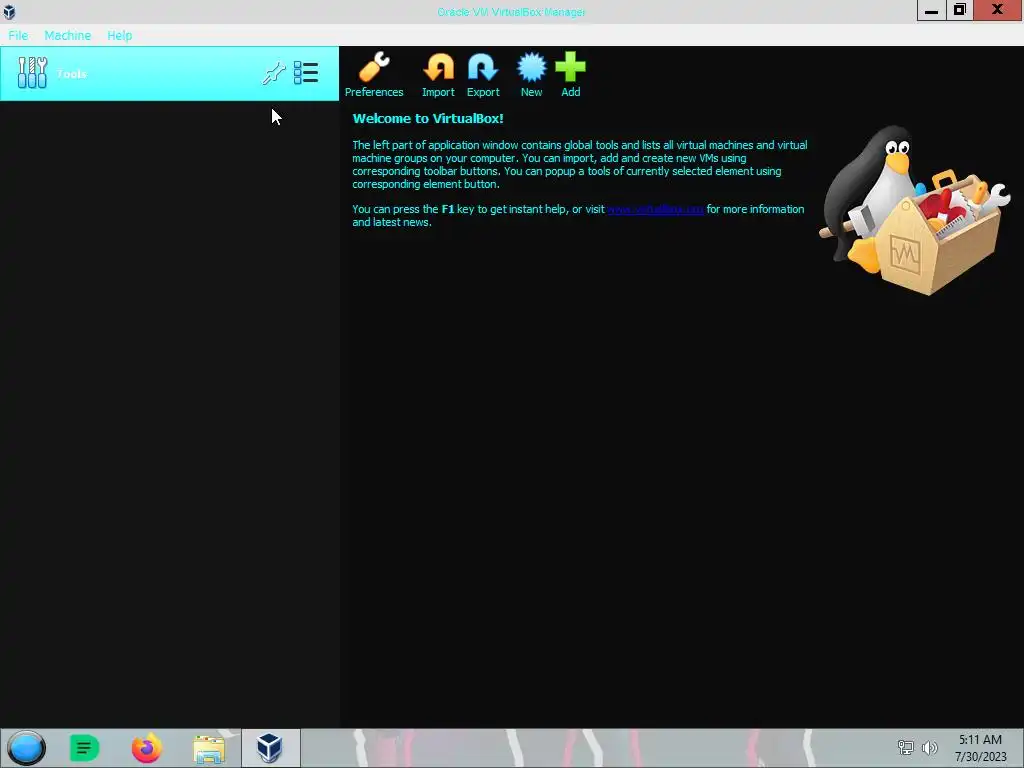Close the VirtualBox Manager window
This screenshot has width=1024, height=768.
pyautogui.click(x=998, y=10)
